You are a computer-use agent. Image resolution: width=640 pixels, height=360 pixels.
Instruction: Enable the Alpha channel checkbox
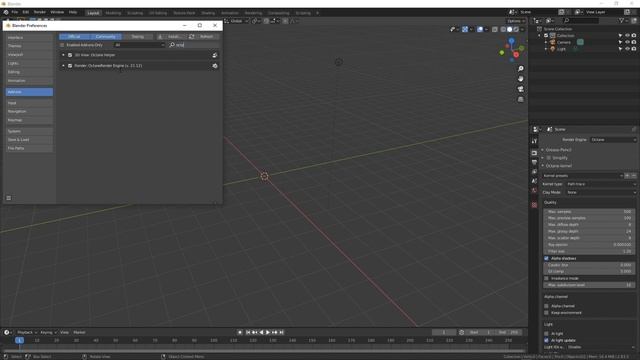click(547, 306)
